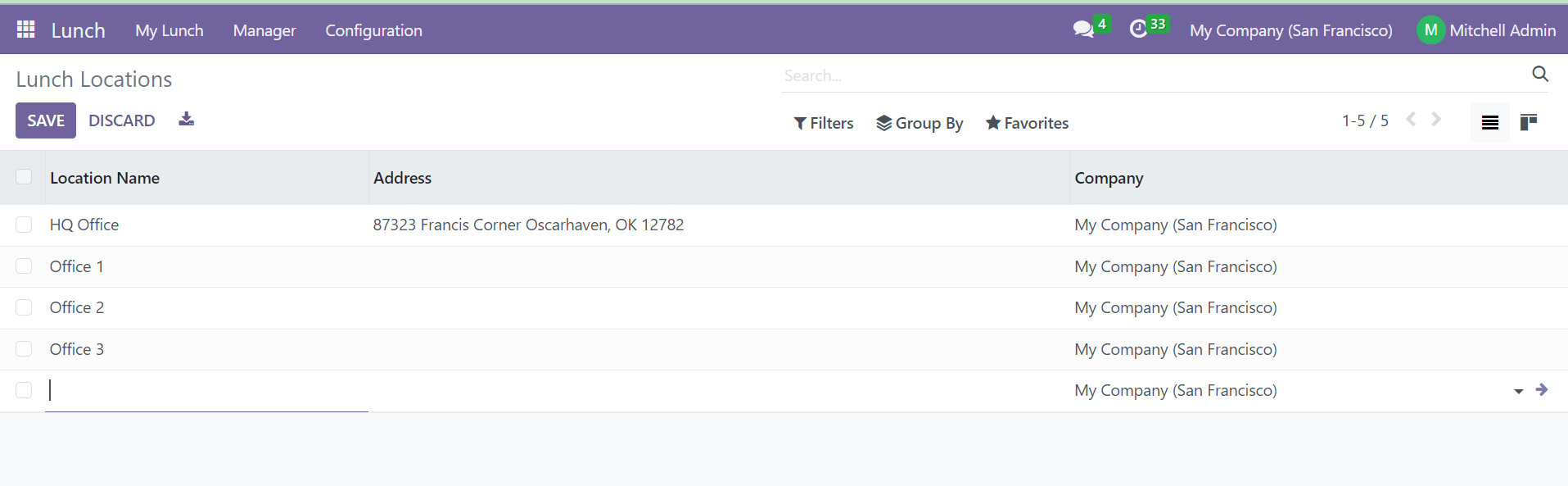This screenshot has height=486, width=1568.
Task: Click the SAVE button
Action: point(46,120)
